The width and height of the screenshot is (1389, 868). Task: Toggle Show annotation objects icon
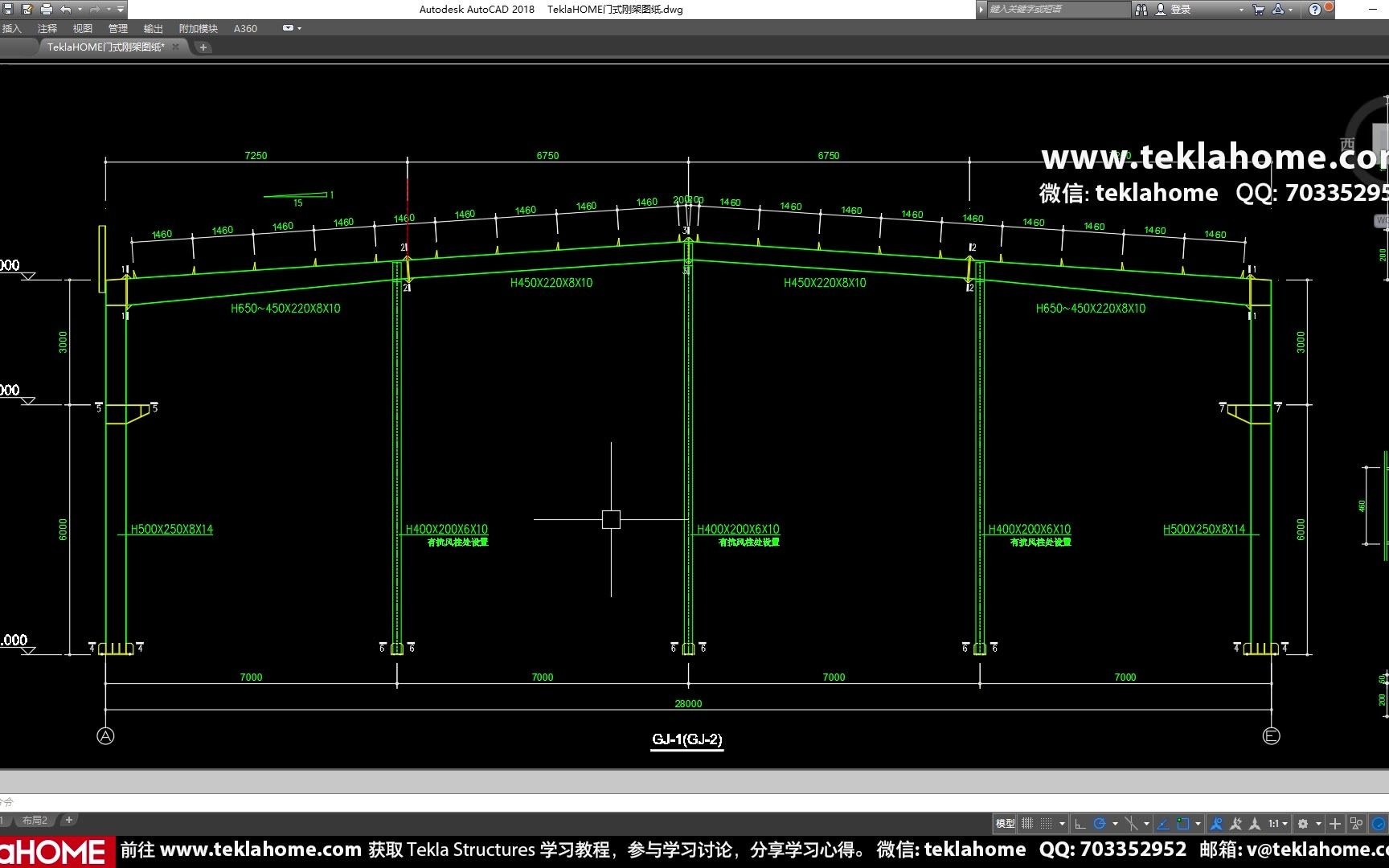coord(1216,824)
